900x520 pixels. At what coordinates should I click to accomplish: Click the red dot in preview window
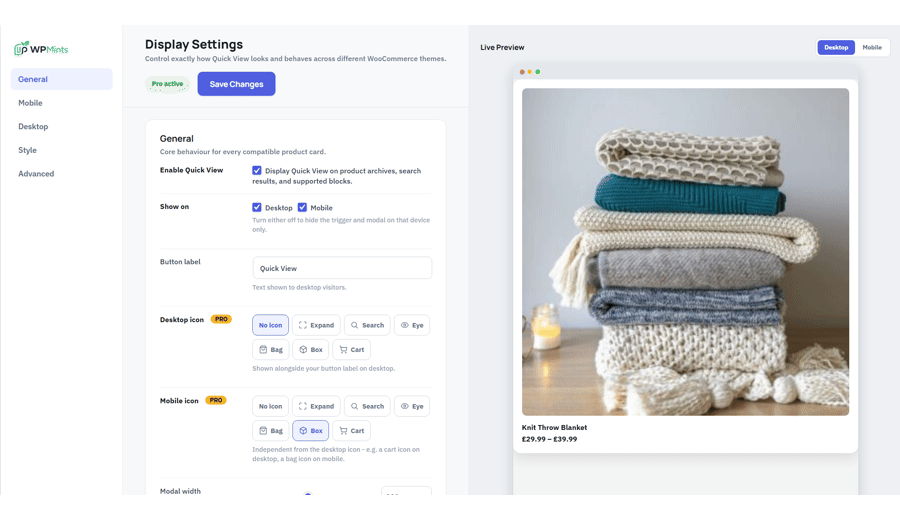pyautogui.click(x=522, y=72)
